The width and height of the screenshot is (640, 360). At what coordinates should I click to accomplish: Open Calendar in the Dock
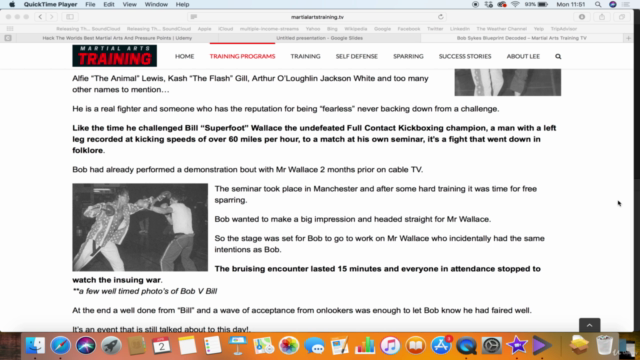(x=162, y=346)
